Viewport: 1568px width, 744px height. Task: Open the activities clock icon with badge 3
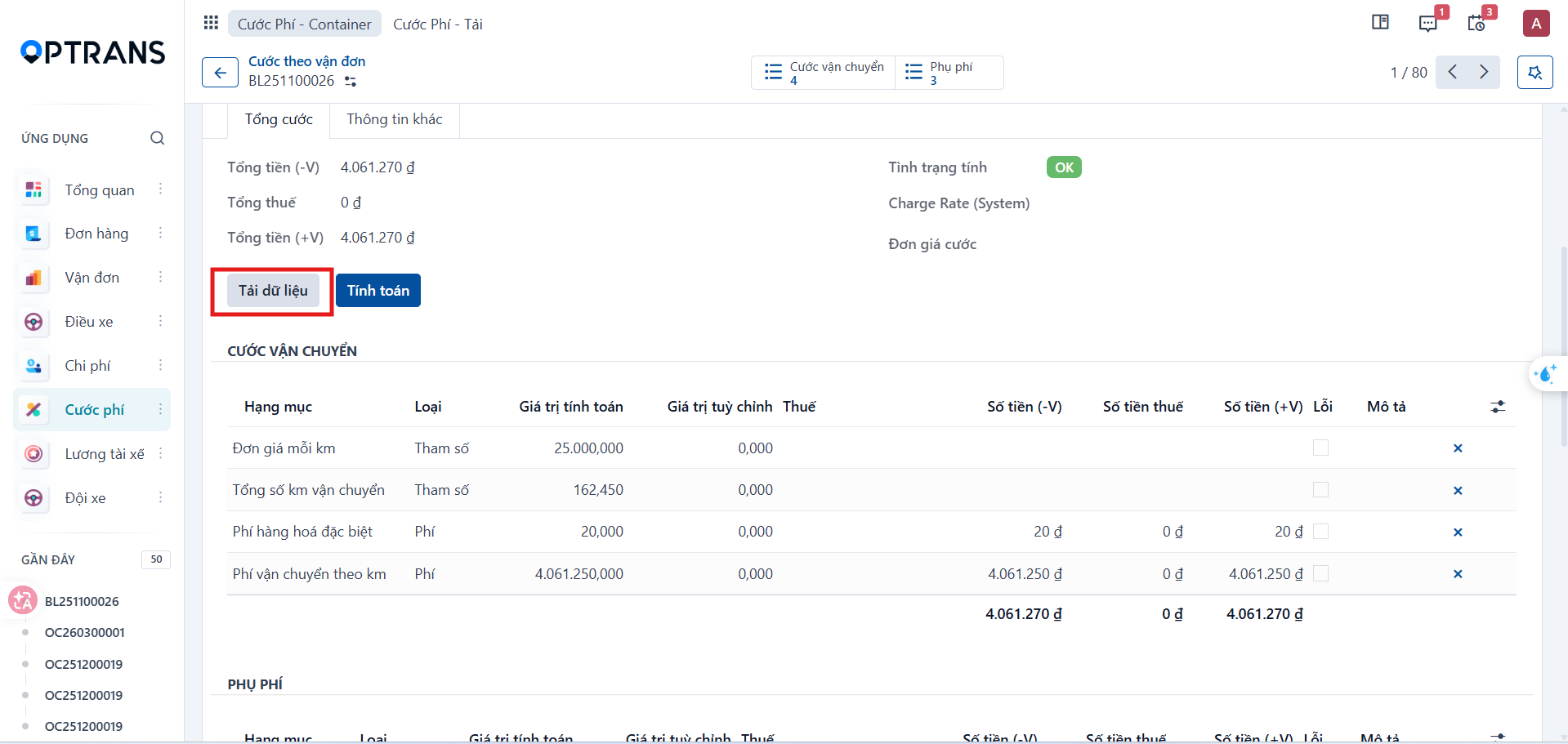click(1476, 23)
